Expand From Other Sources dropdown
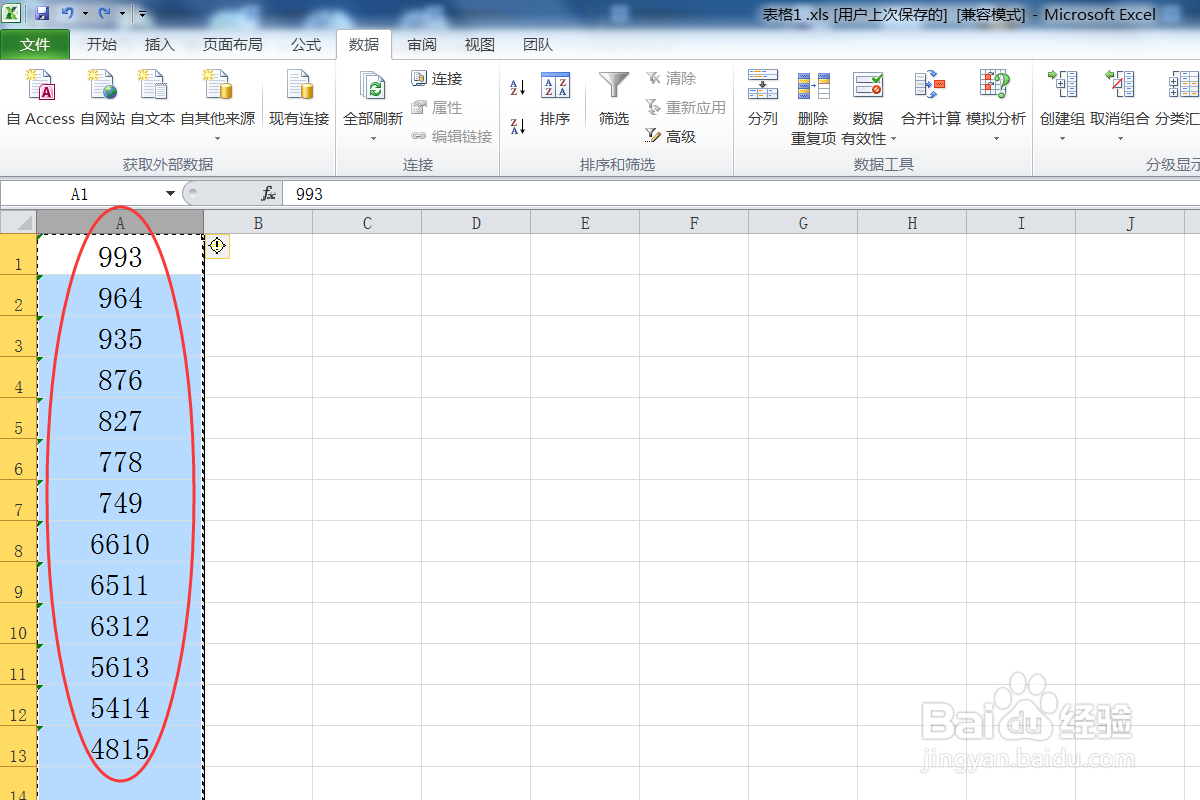 click(x=217, y=138)
